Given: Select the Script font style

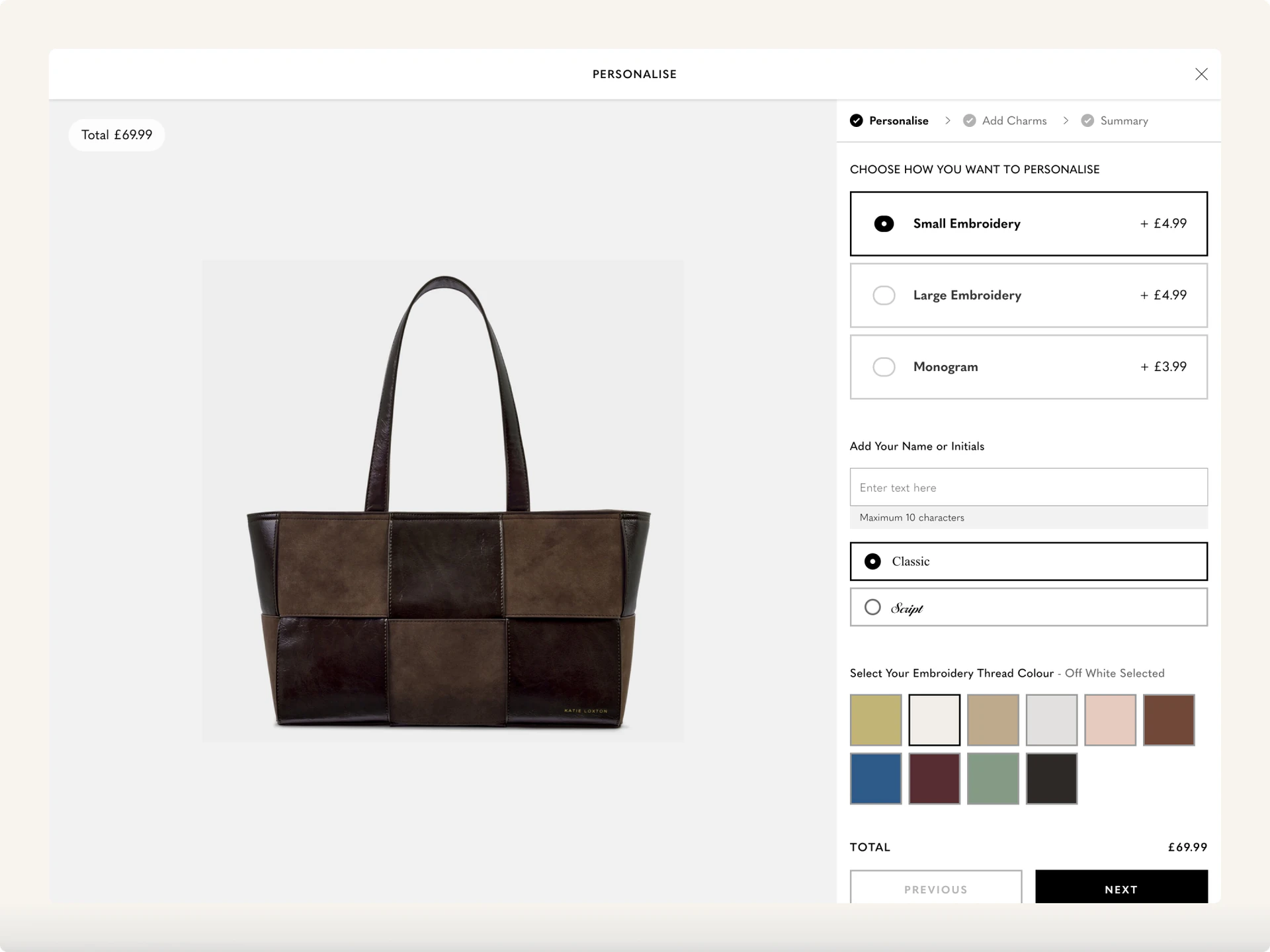Looking at the screenshot, I should click(x=1029, y=607).
